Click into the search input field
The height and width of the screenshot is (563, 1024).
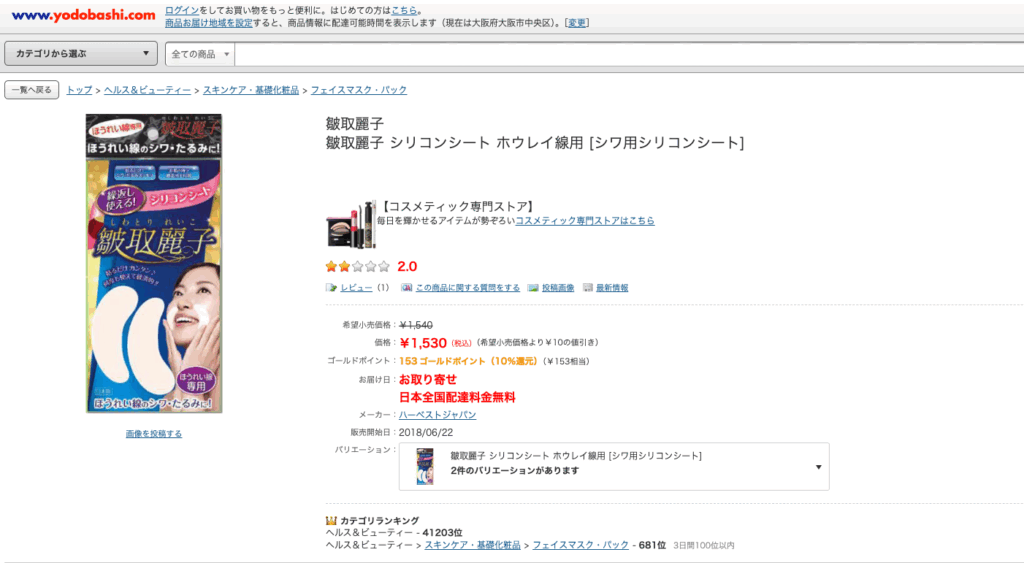coord(629,54)
